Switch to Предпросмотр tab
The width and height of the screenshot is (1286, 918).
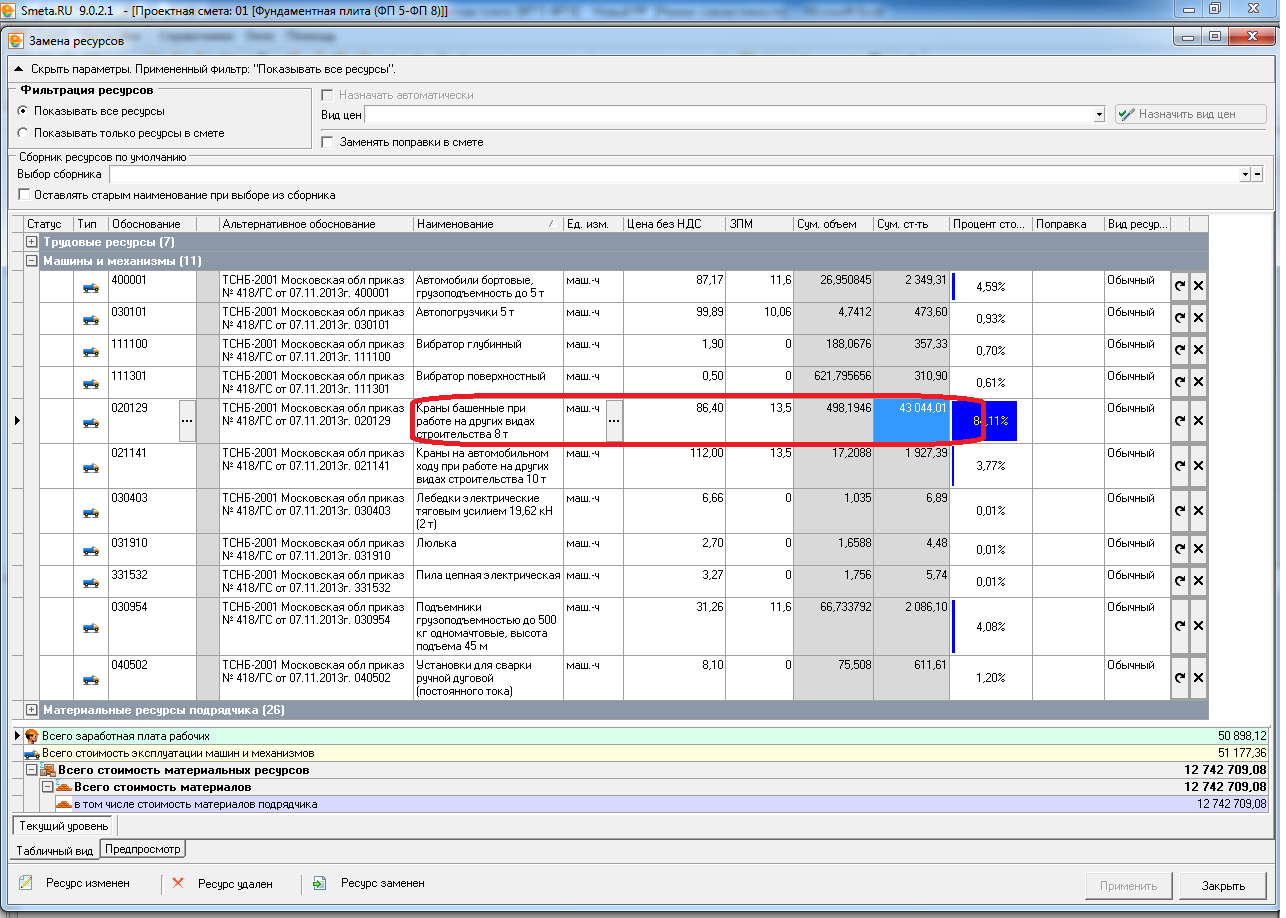pyautogui.click(x=143, y=849)
